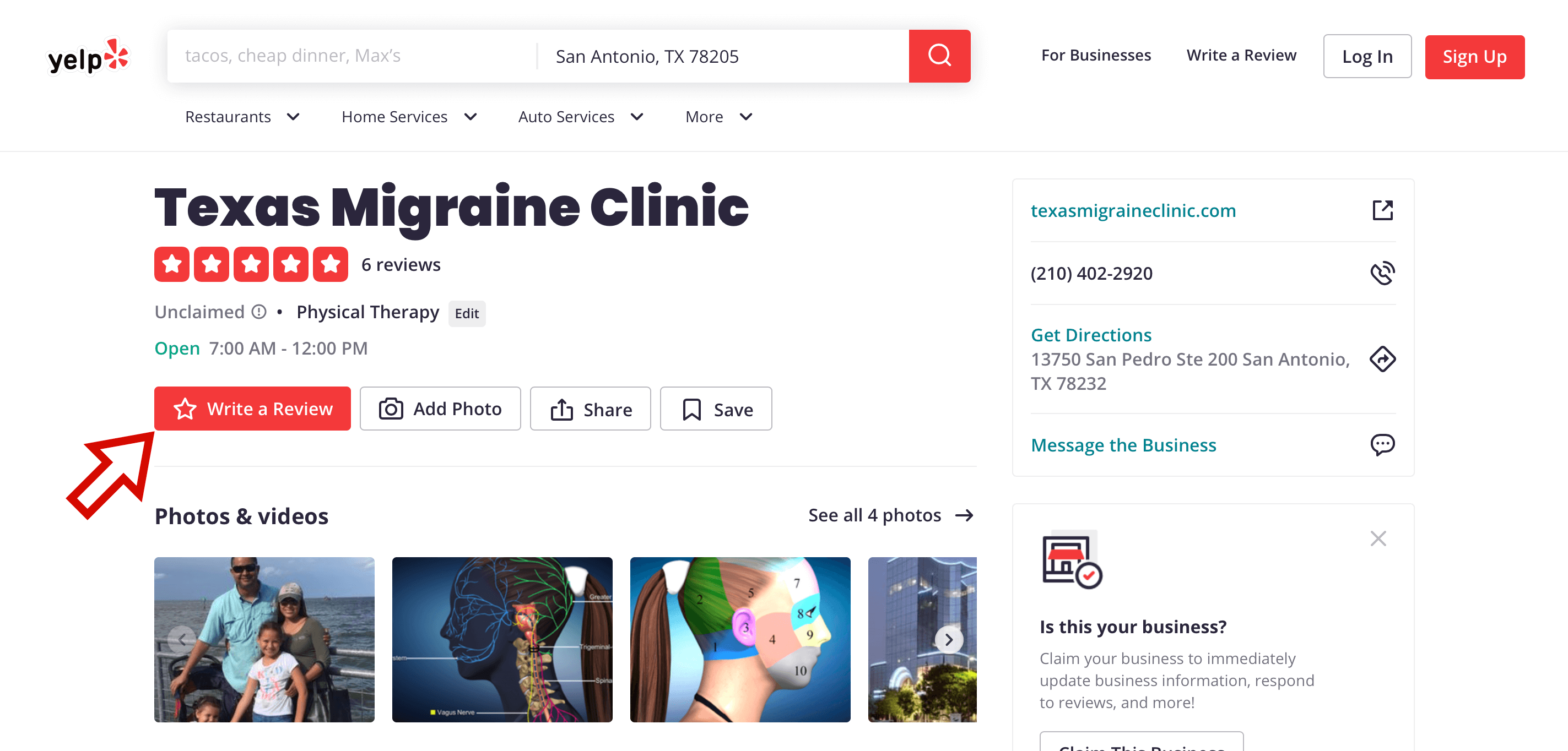Advance photos with the right carousel arrow
The height and width of the screenshot is (751, 1568).
948,639
